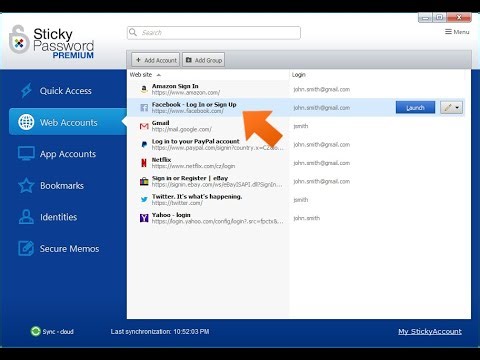Open the My StickyAccount link
This screenshot has height=360, width=480.
pyautogui.click(x=430, y=331)
